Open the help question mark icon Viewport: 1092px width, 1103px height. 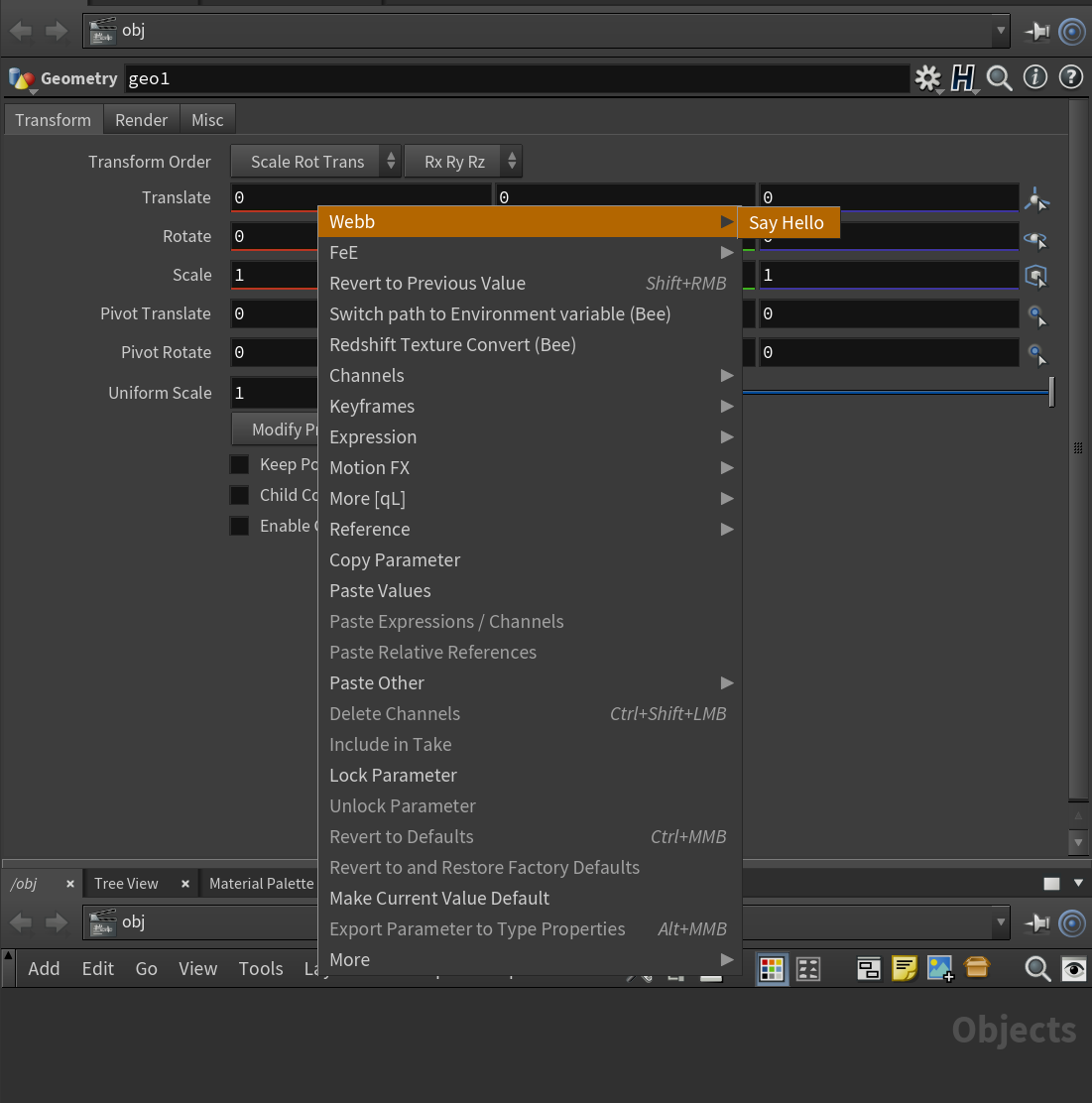tap(1071, 77)
